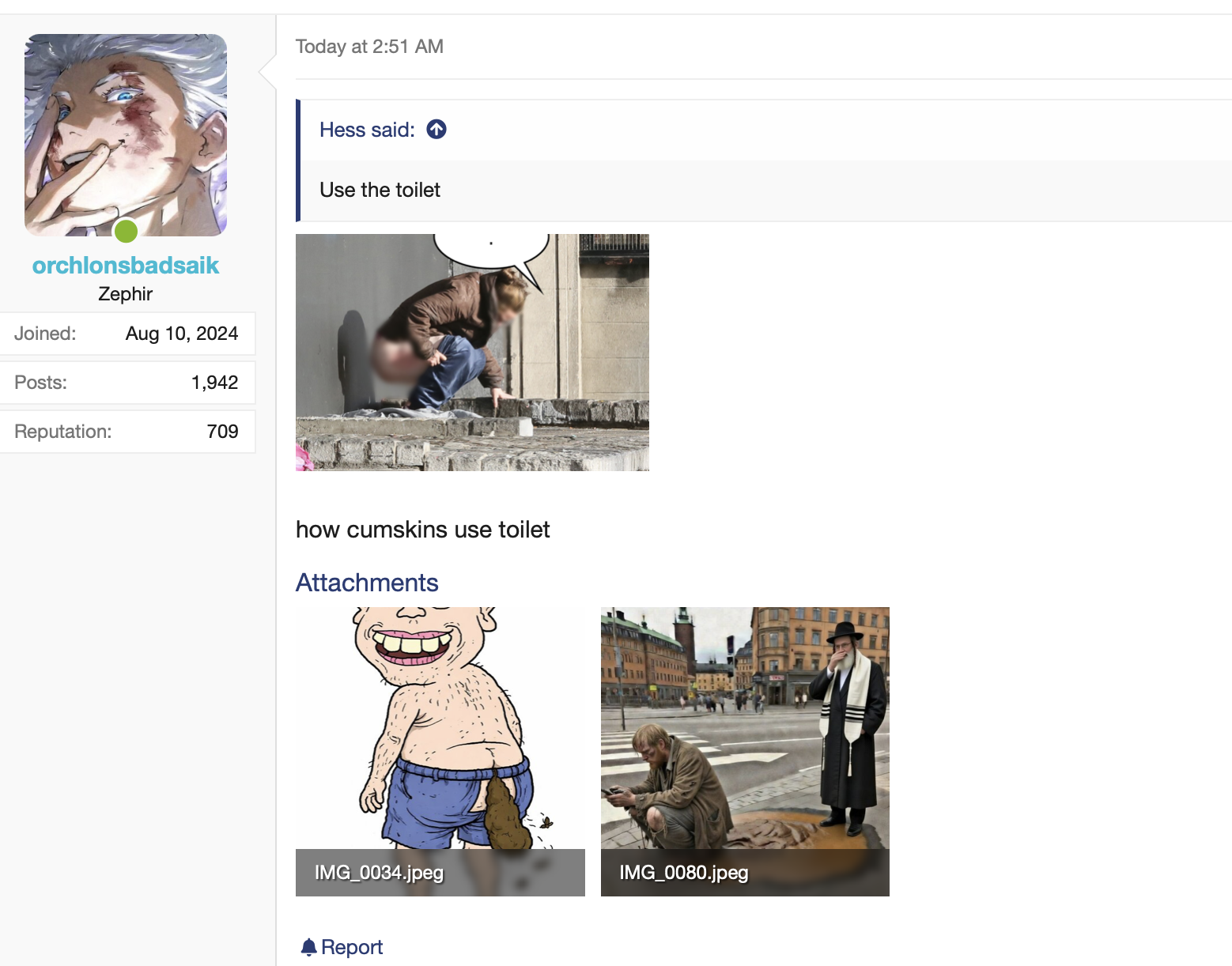Click the "Reputation:" label

pos(63,432)
